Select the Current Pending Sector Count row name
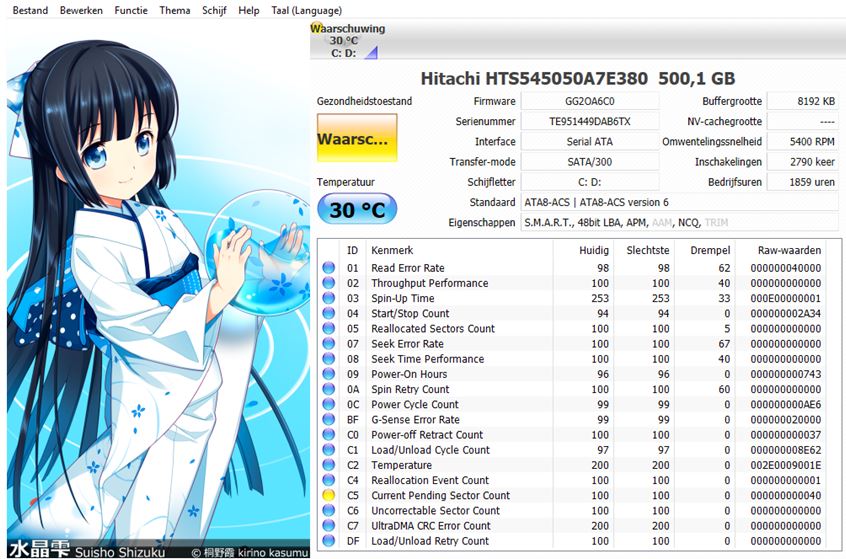The height and width of the screenshot is (559, 846). [440, 495]
